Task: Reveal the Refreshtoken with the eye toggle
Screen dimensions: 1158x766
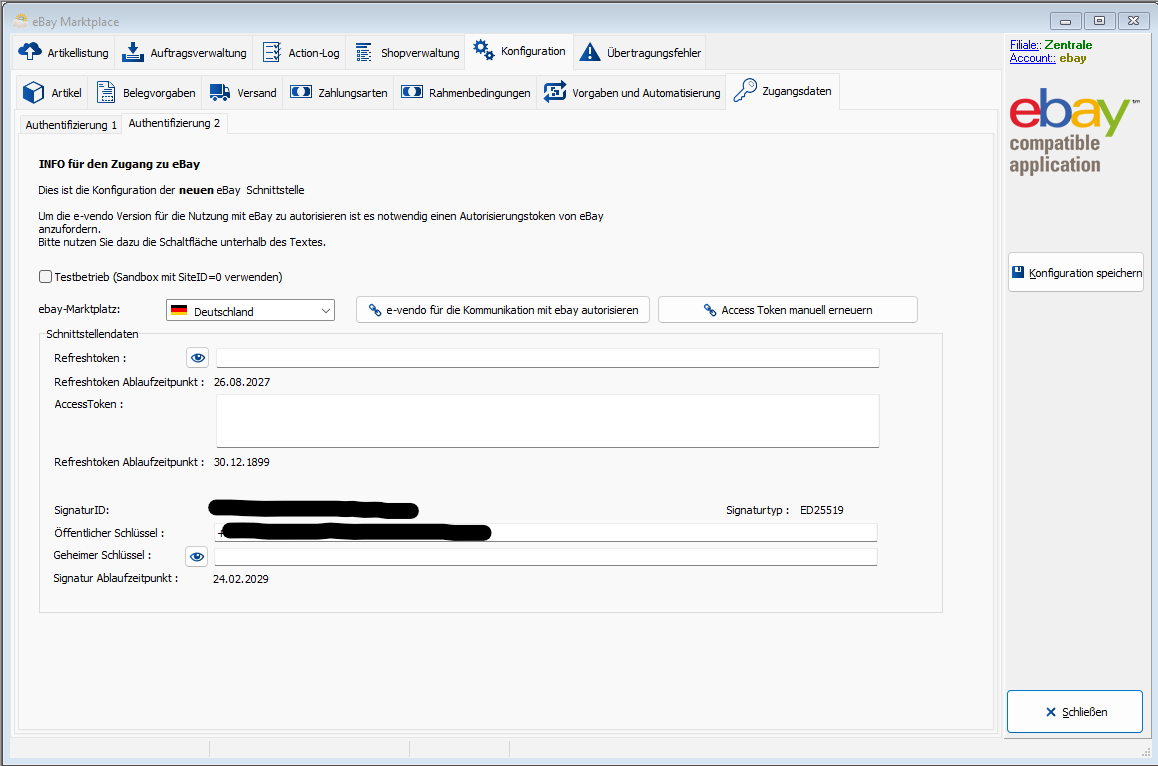Action: coord(197,358)
